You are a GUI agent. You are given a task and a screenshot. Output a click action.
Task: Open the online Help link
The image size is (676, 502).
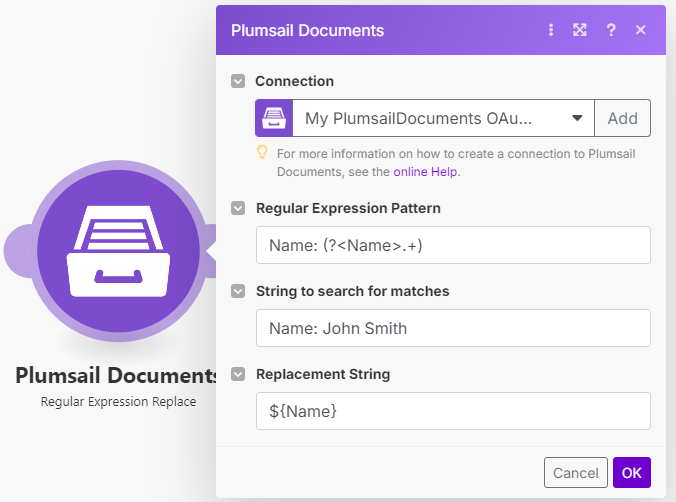point(425,172)
